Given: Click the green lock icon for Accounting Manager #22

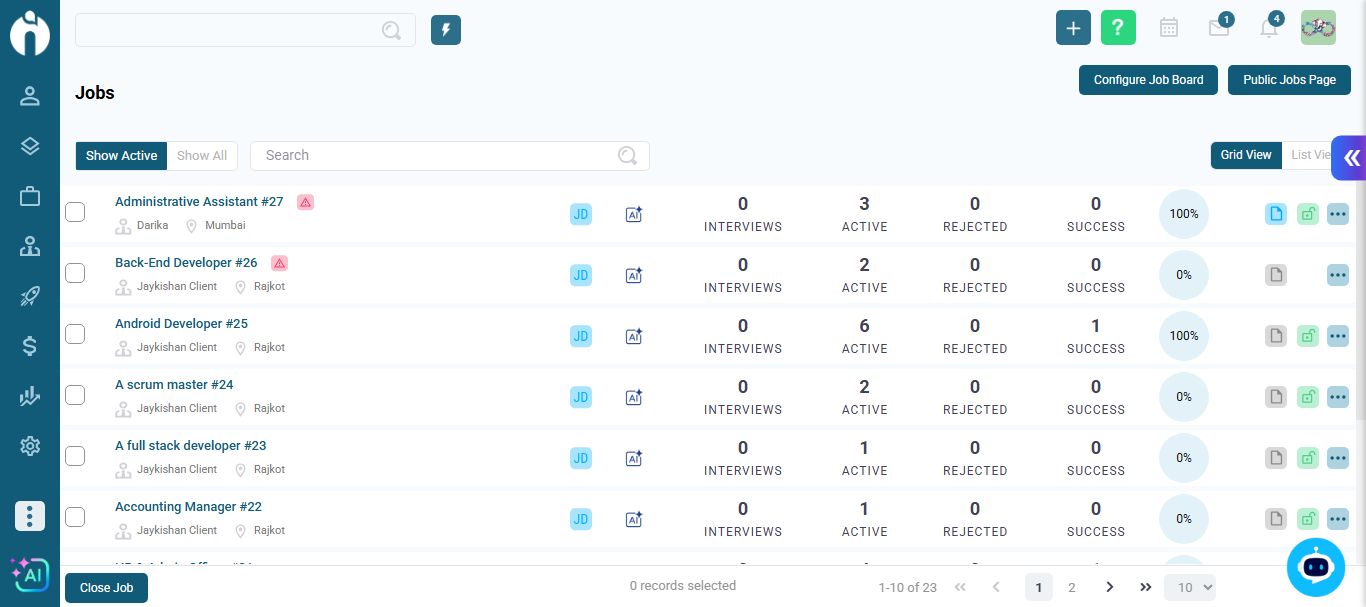Looking at the screenshot, I should point(1307,519).
